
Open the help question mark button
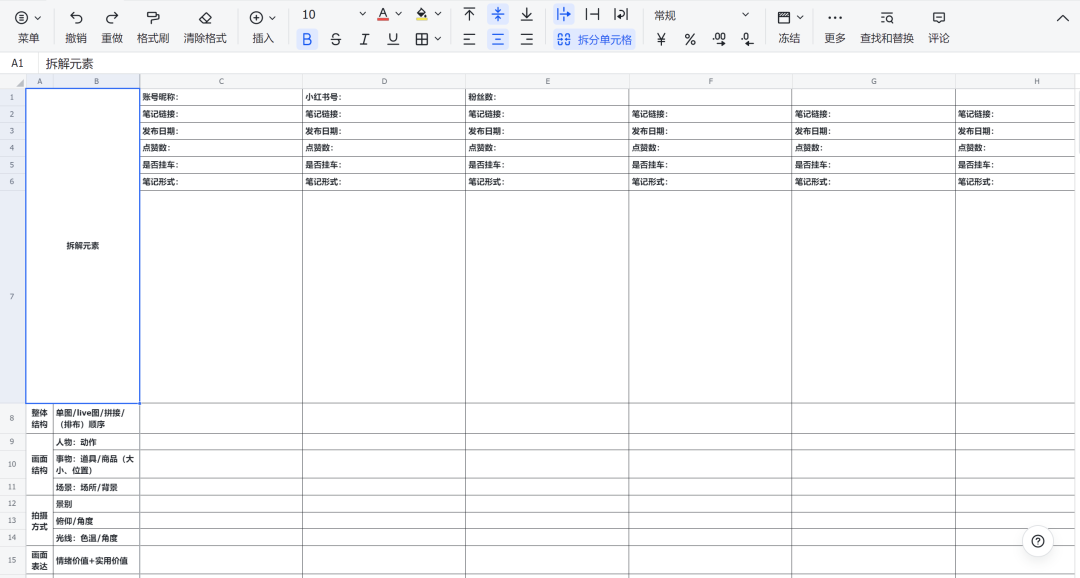tap(1038, 541)
